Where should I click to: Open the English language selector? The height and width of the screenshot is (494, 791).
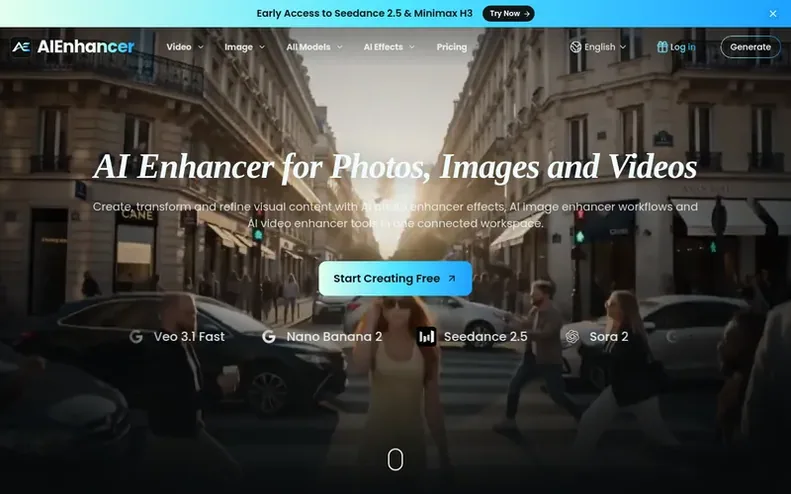coord(599,47)
